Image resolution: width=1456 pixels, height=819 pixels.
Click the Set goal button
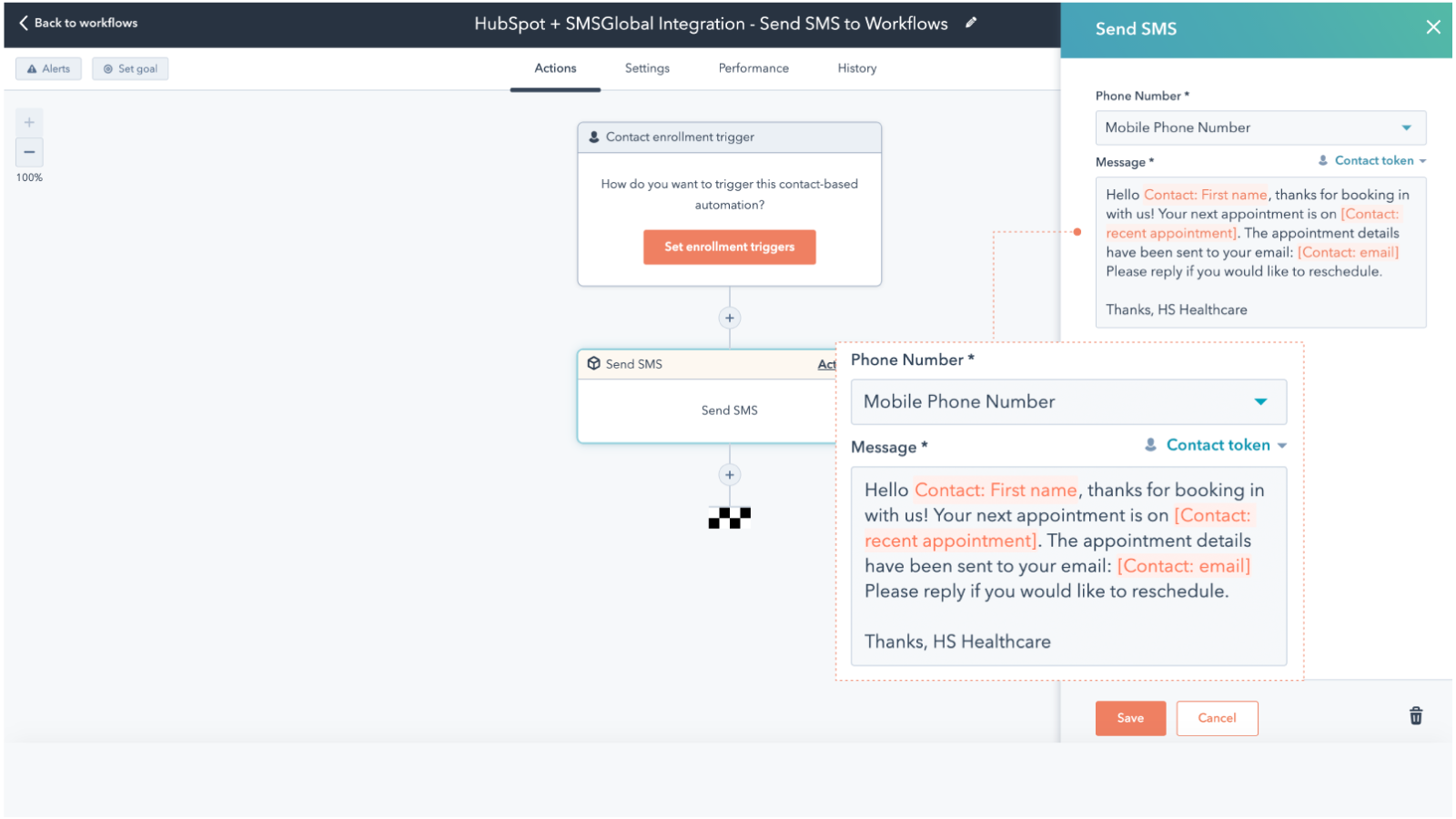tap(130, 68)
